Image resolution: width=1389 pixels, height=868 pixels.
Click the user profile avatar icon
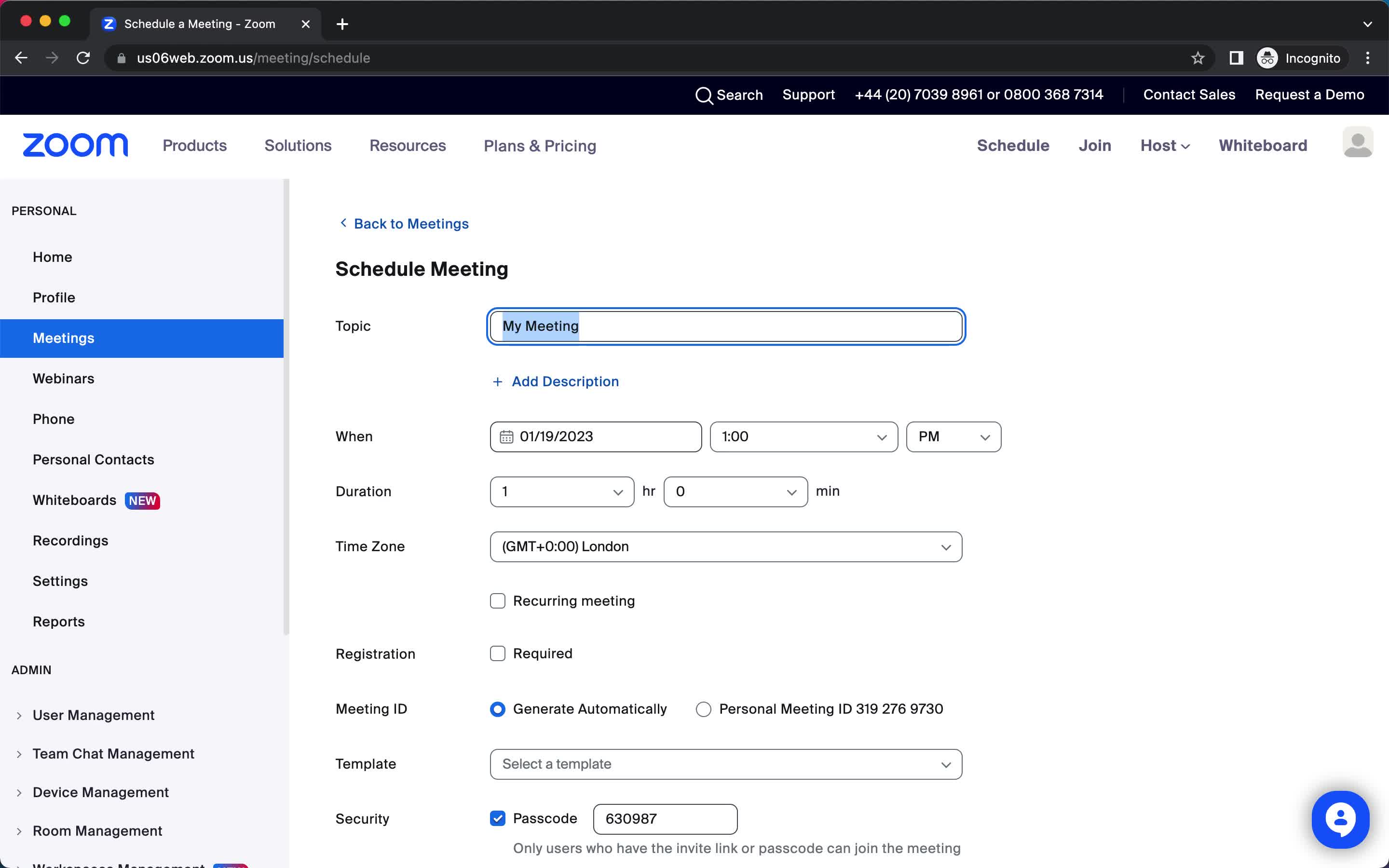click(x=1357, y=145)
